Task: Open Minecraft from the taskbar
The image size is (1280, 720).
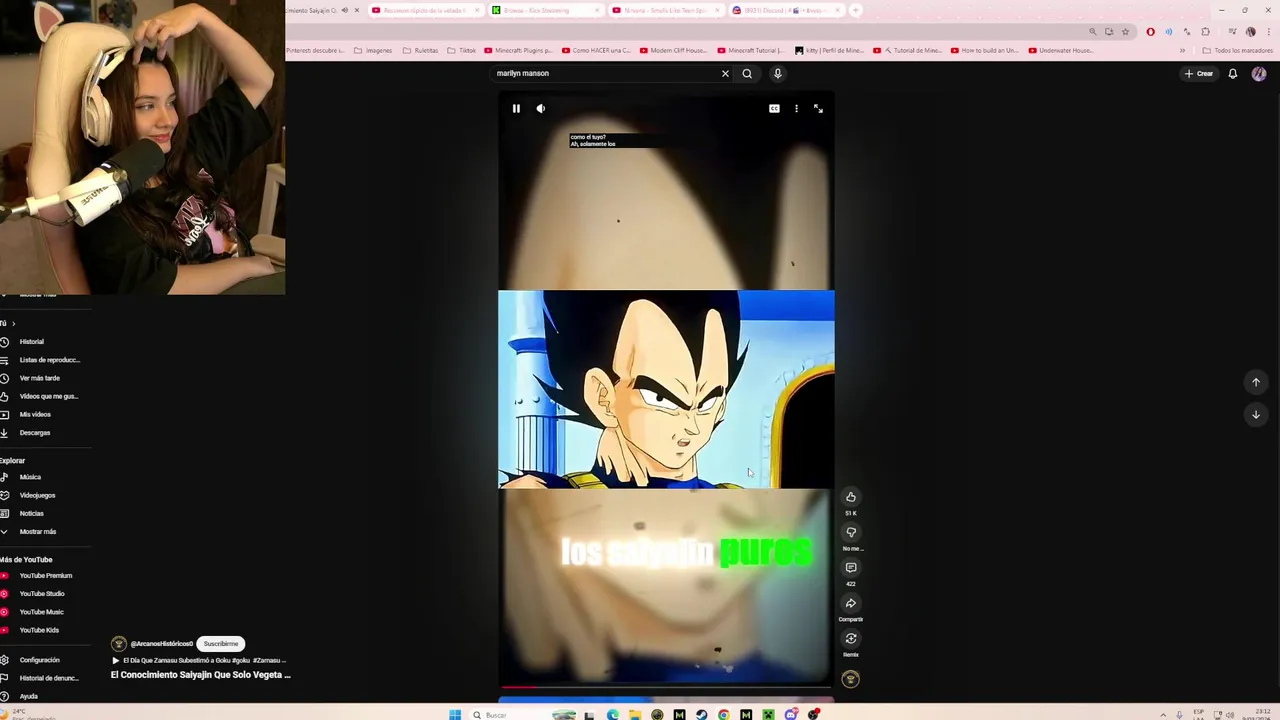Action: pyautogui.click(x=768, y=714)
